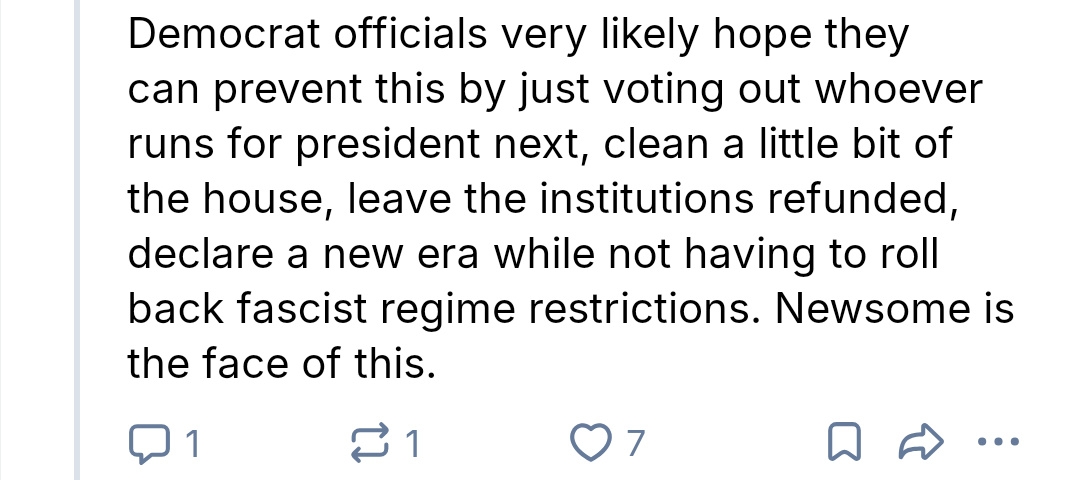
Task: Click the phrase "clean a little bit of"
Action: coord(776,146)
